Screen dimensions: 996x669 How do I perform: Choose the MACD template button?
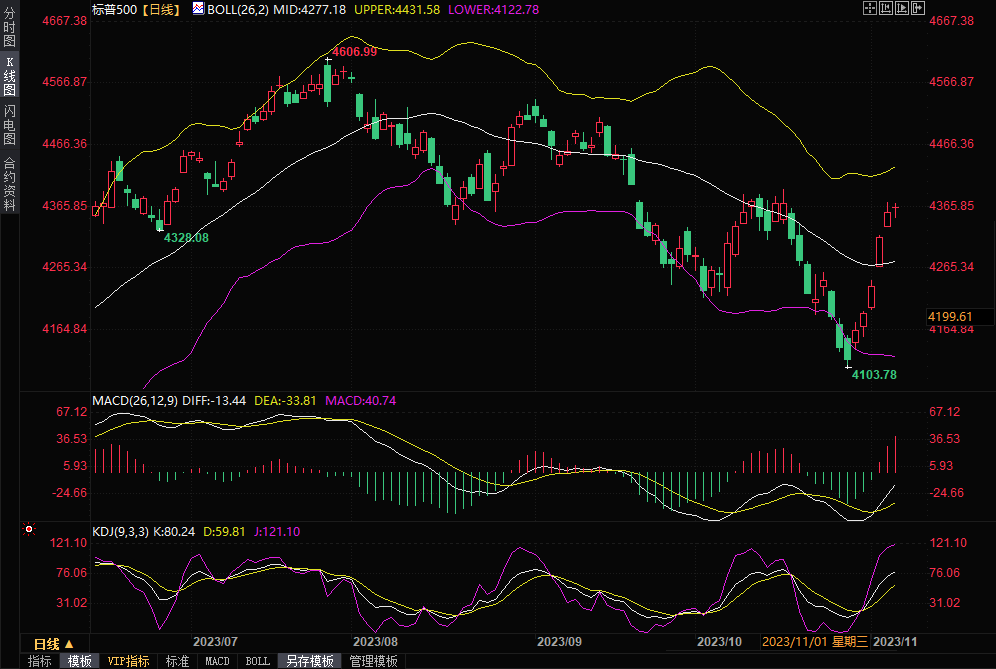pyautogui.click(x=217, y=661)
